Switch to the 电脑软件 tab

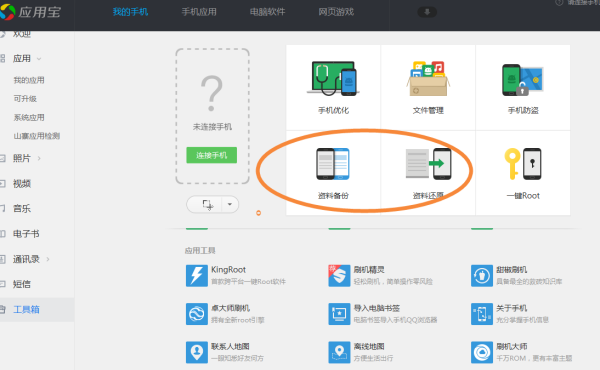(x=267, y=12)
